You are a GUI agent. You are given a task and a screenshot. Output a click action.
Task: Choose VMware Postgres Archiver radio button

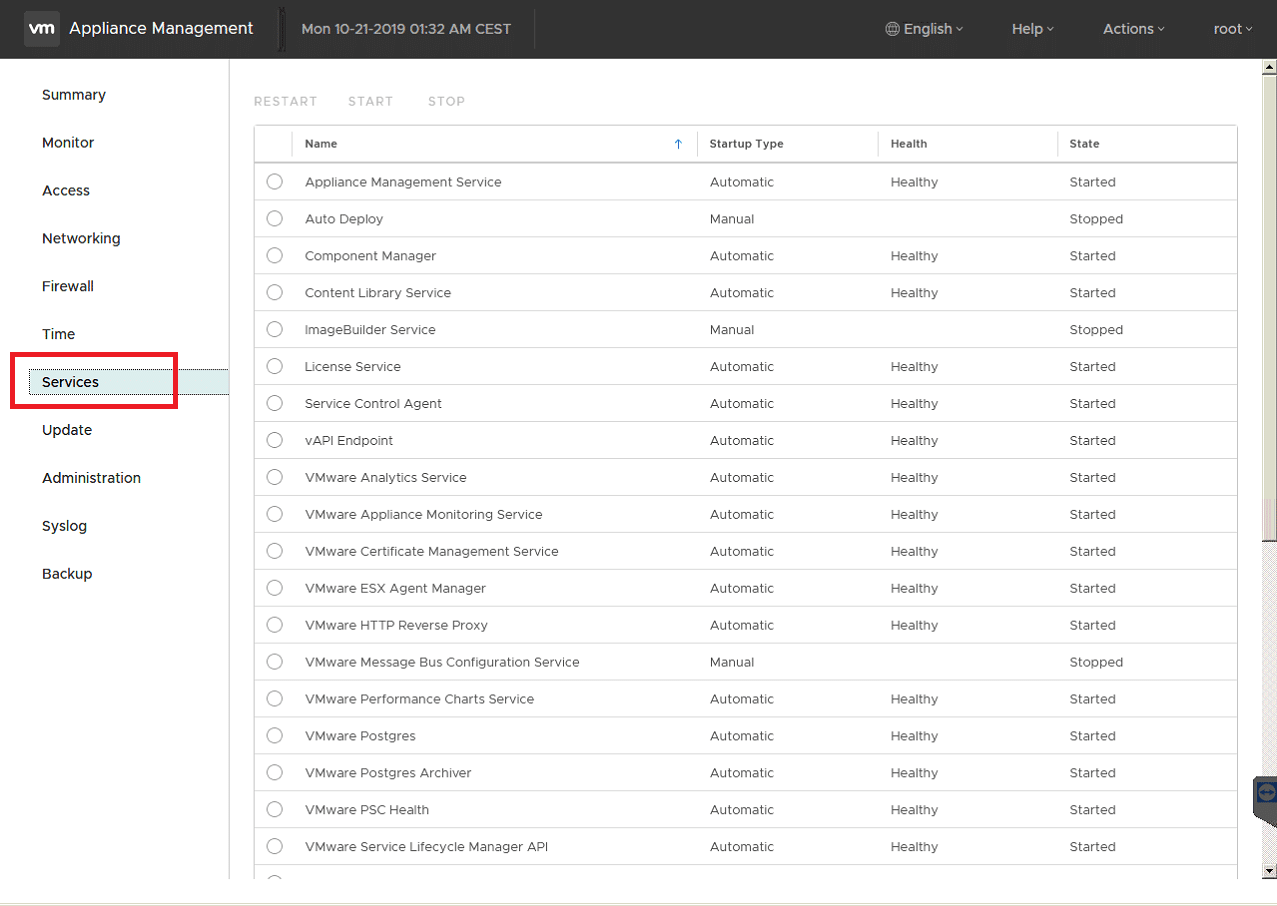(x=275, y=774)
